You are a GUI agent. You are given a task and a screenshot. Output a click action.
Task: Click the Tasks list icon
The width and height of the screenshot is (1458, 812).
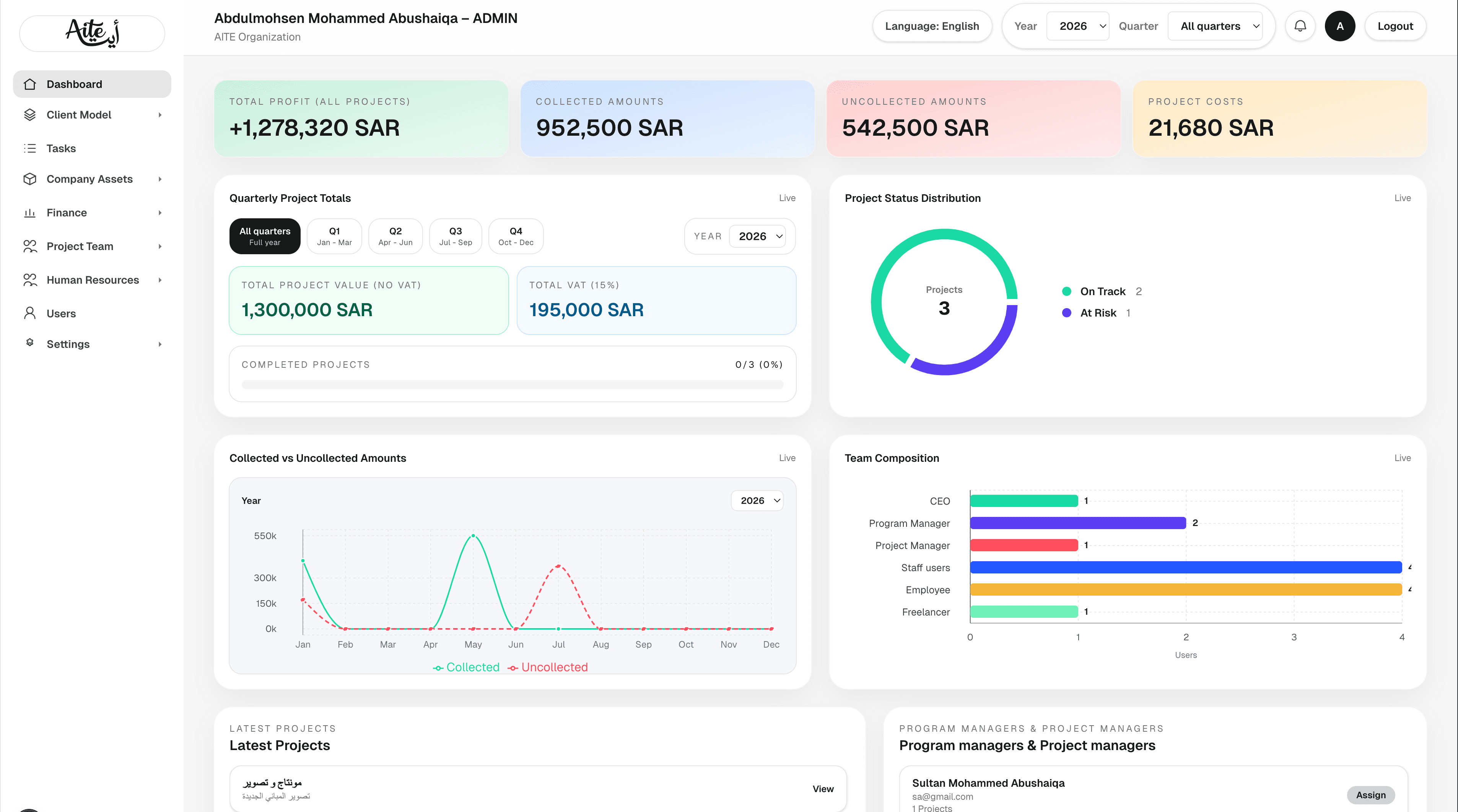tap(30, 148)
